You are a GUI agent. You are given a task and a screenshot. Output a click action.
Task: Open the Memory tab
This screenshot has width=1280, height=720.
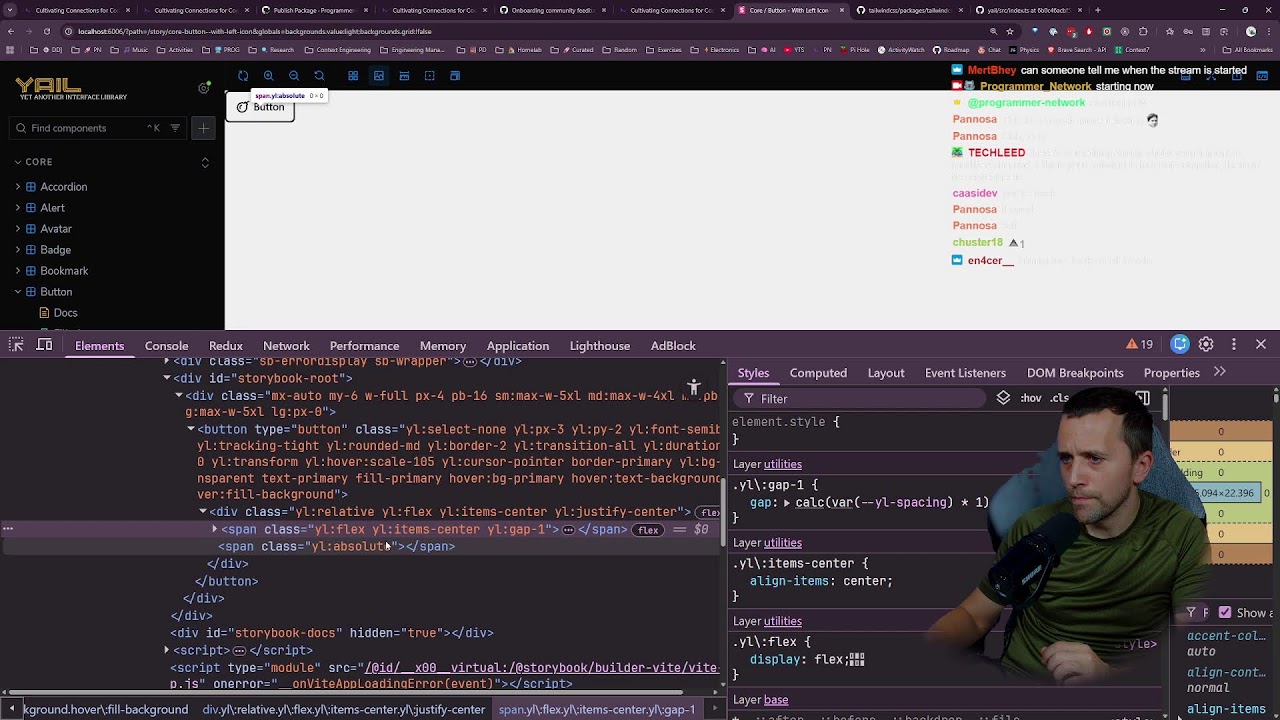[443, 346]
